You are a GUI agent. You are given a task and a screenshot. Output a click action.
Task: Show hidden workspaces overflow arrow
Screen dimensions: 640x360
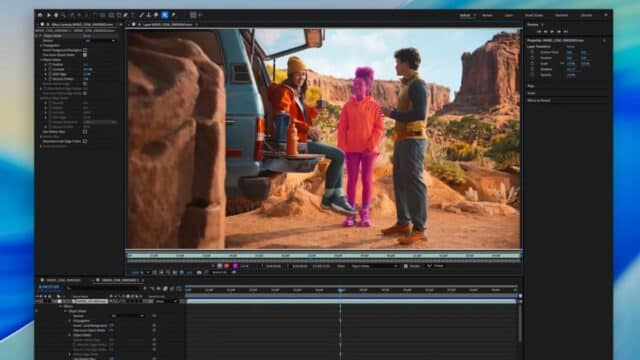[x=606, y=15]
